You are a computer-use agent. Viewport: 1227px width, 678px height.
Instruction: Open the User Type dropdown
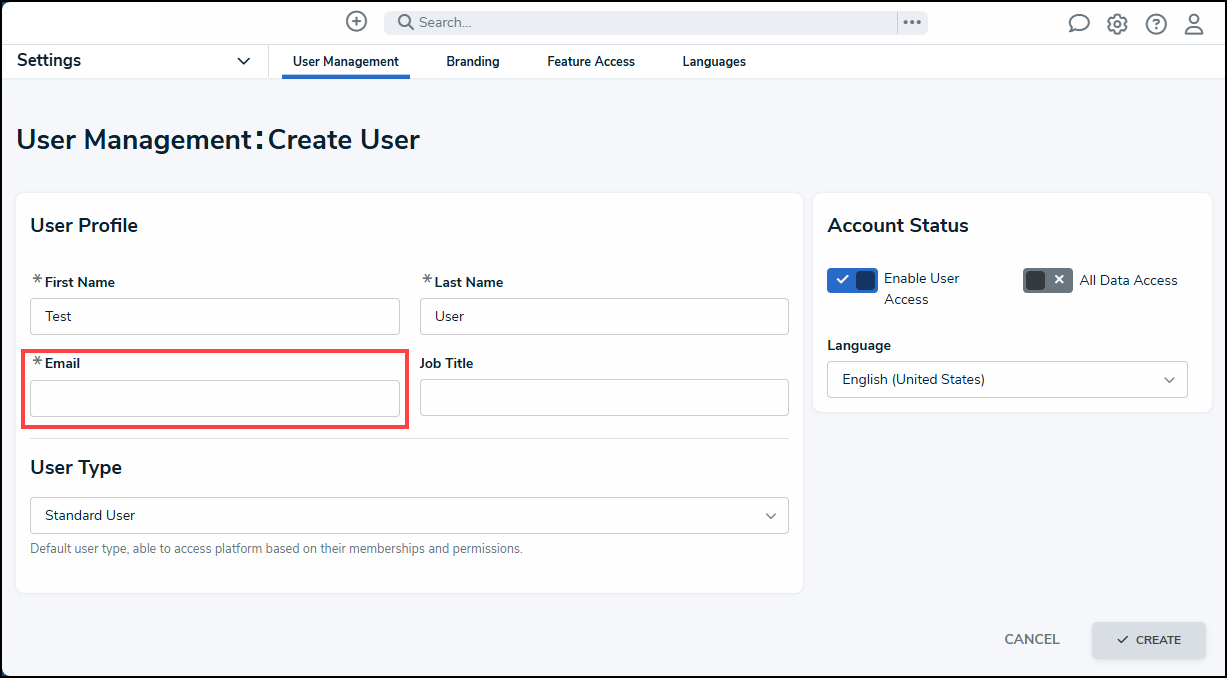tap(409, 515)
